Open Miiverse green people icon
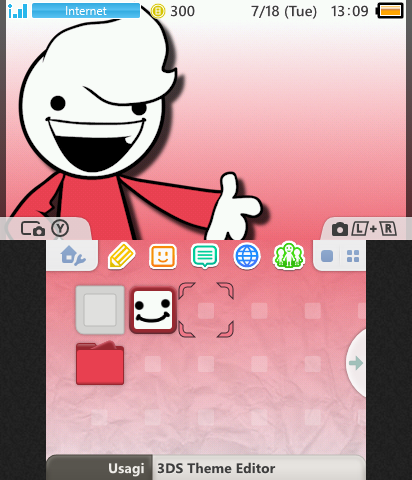 coord(289,256)
